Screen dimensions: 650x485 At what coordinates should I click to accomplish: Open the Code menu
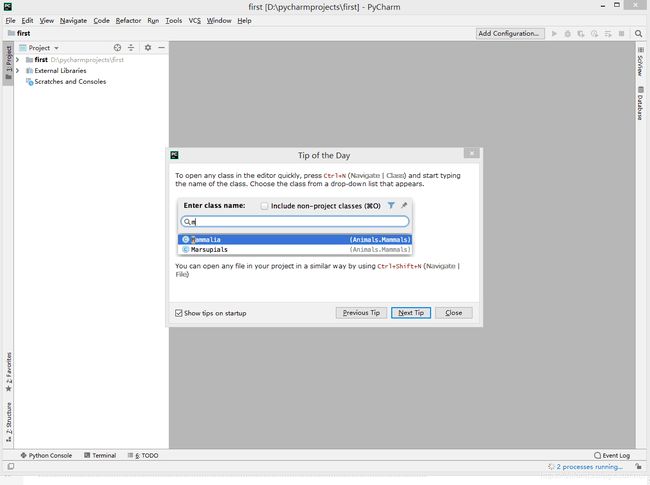pyautogui.click(x=102, y=20)
